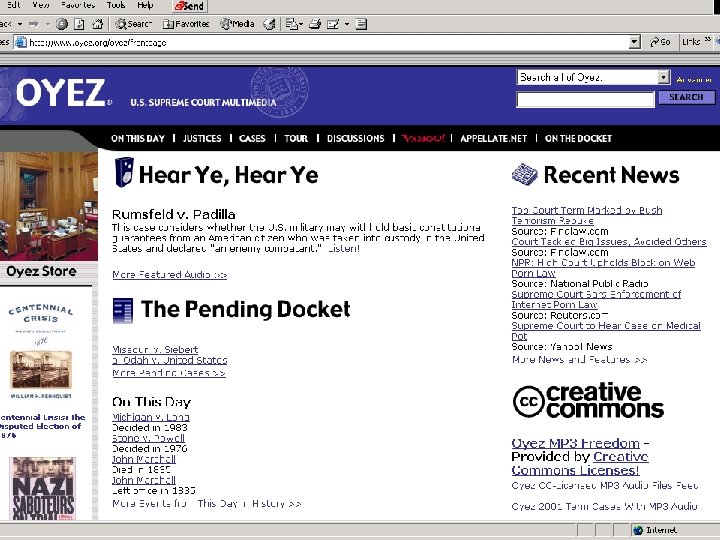Open ON THE DOCKET nav item
The height and width of the screenshot is (540, 720).
tap(578, 139)
